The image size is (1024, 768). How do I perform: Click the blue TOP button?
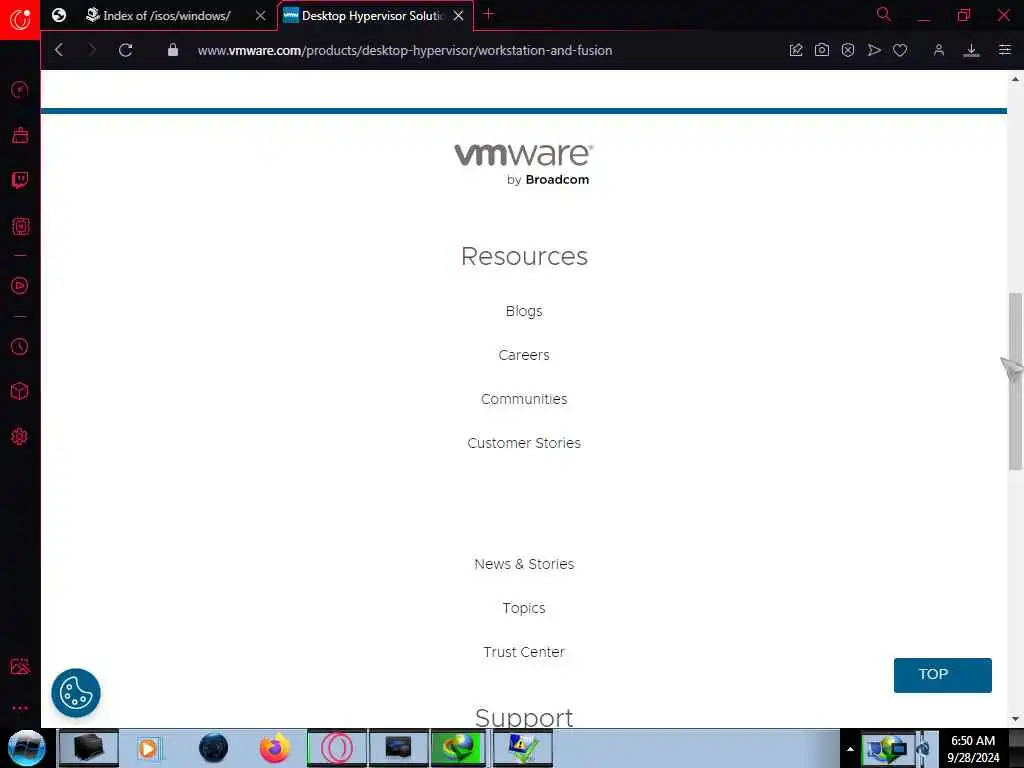[942, 675]
